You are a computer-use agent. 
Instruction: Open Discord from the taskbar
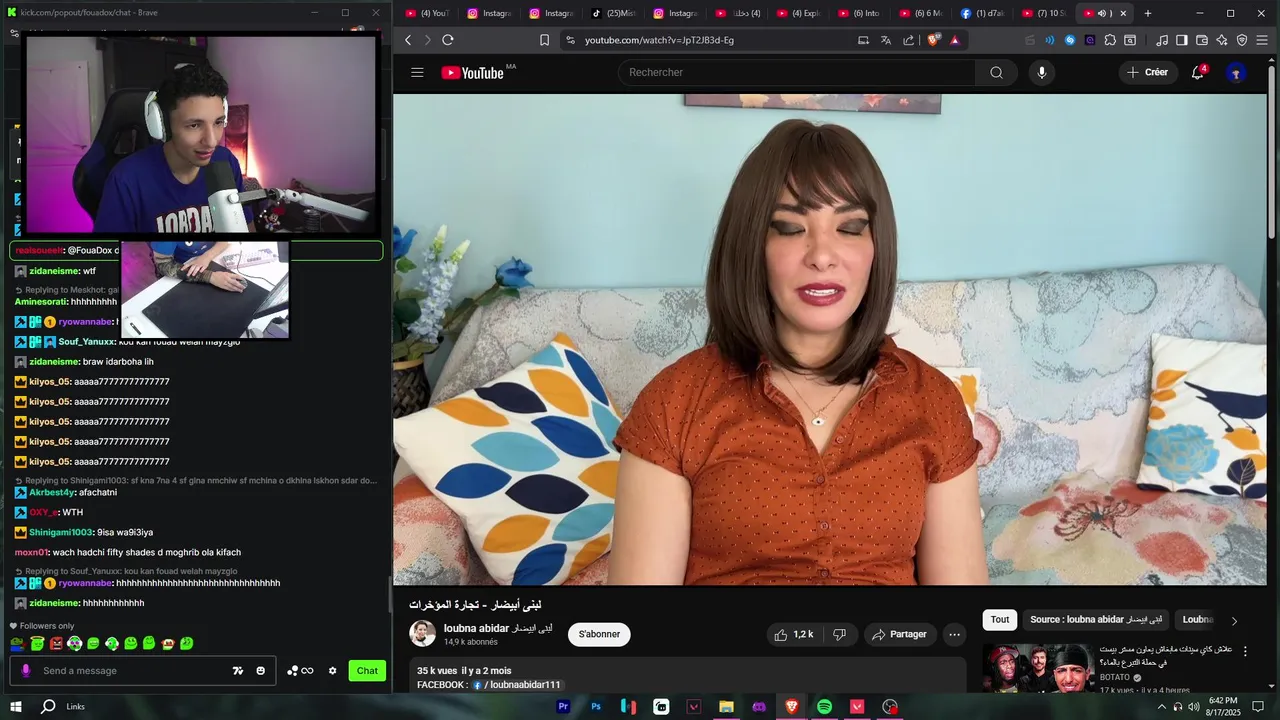759,707
